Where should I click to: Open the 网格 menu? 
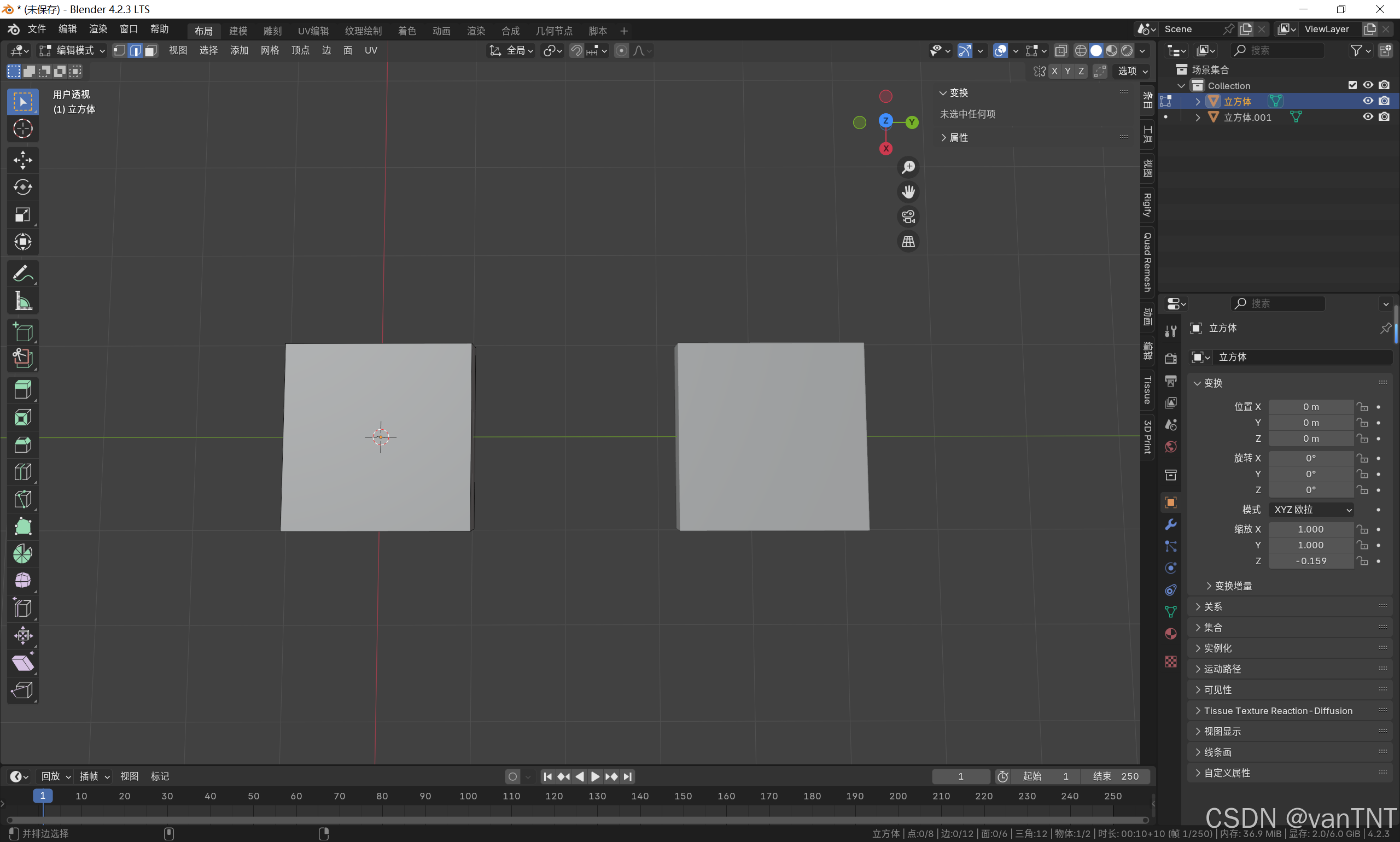click(x=270, y=50)
